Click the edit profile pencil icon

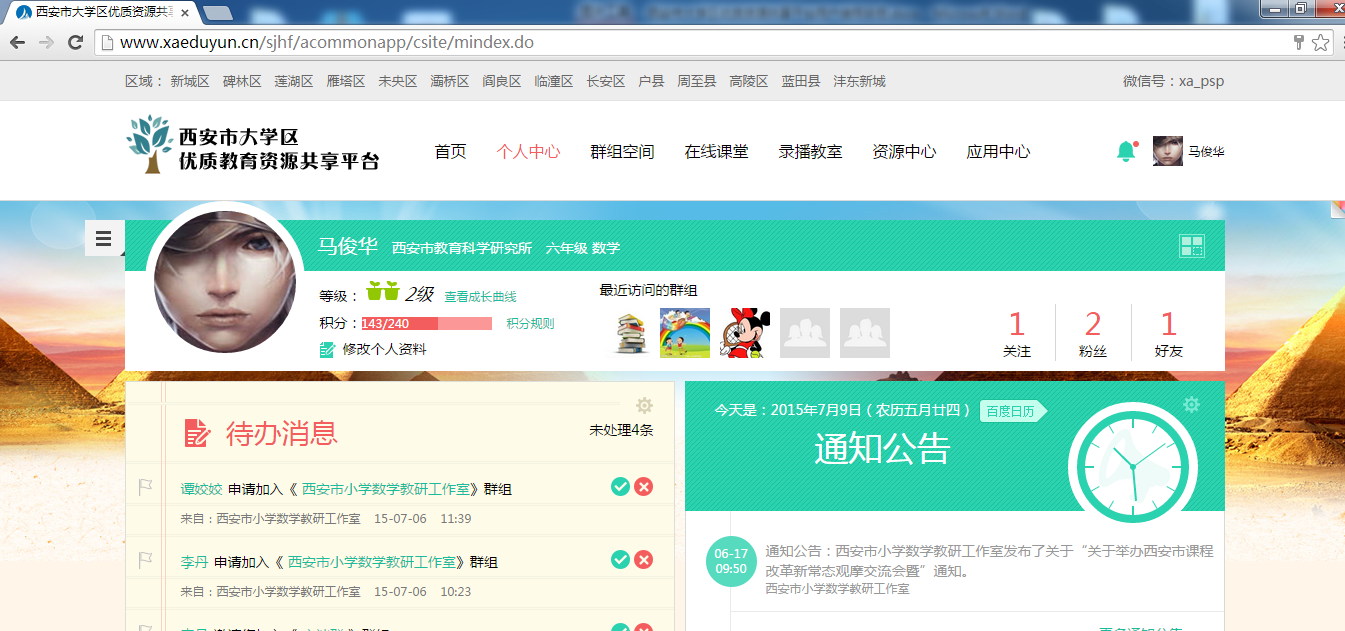click(x=327, y=350)
